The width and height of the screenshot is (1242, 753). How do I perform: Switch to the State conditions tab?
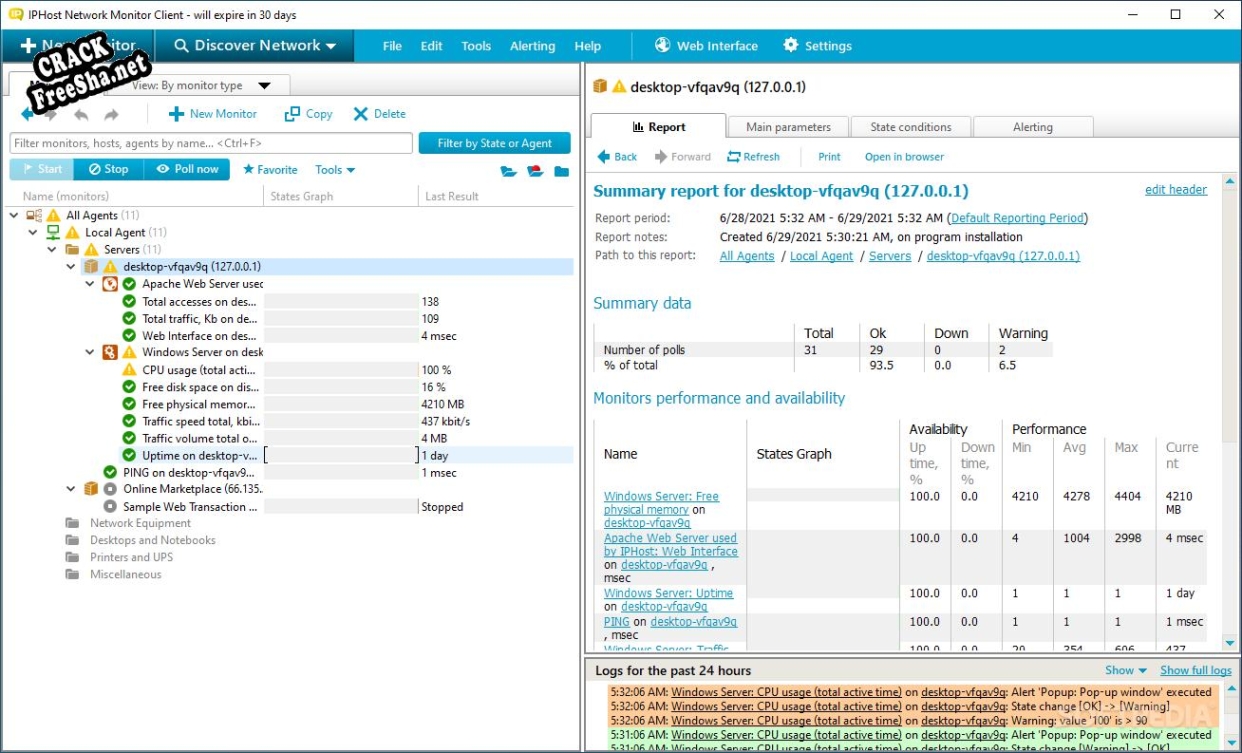[910, 127]
